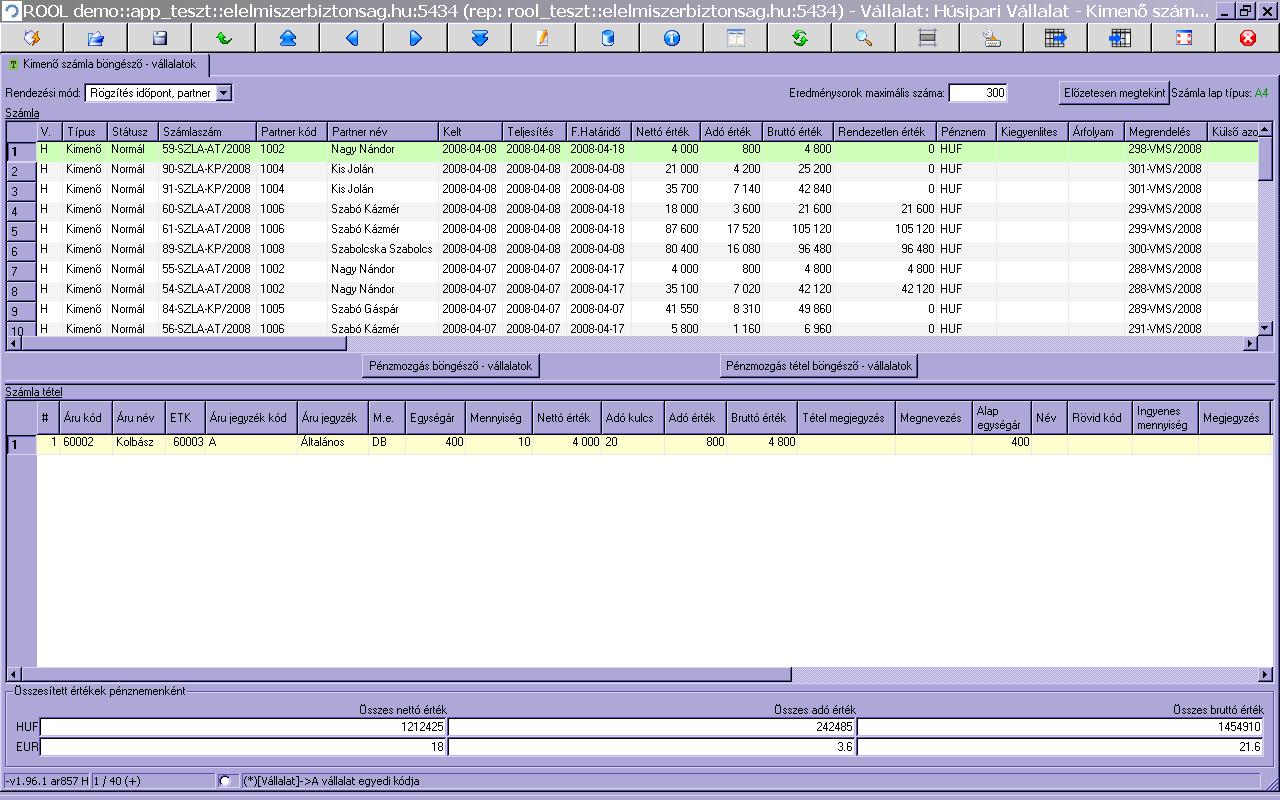Go to previous record with left arrow
This screenshot has height=800, width=1280.
tap(351, 38)
